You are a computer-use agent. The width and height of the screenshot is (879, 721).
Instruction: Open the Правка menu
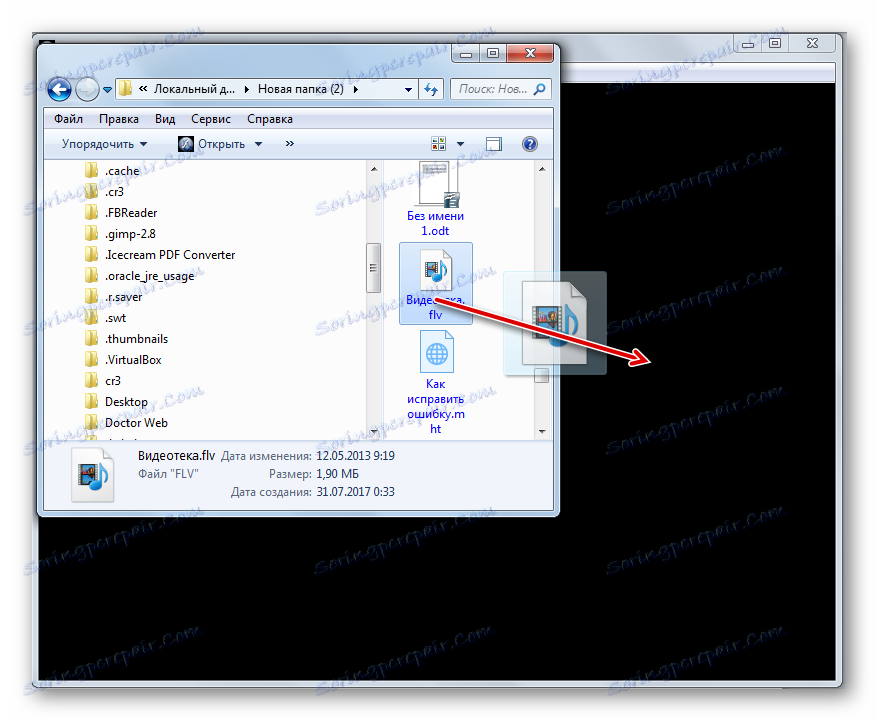[119, 119]
